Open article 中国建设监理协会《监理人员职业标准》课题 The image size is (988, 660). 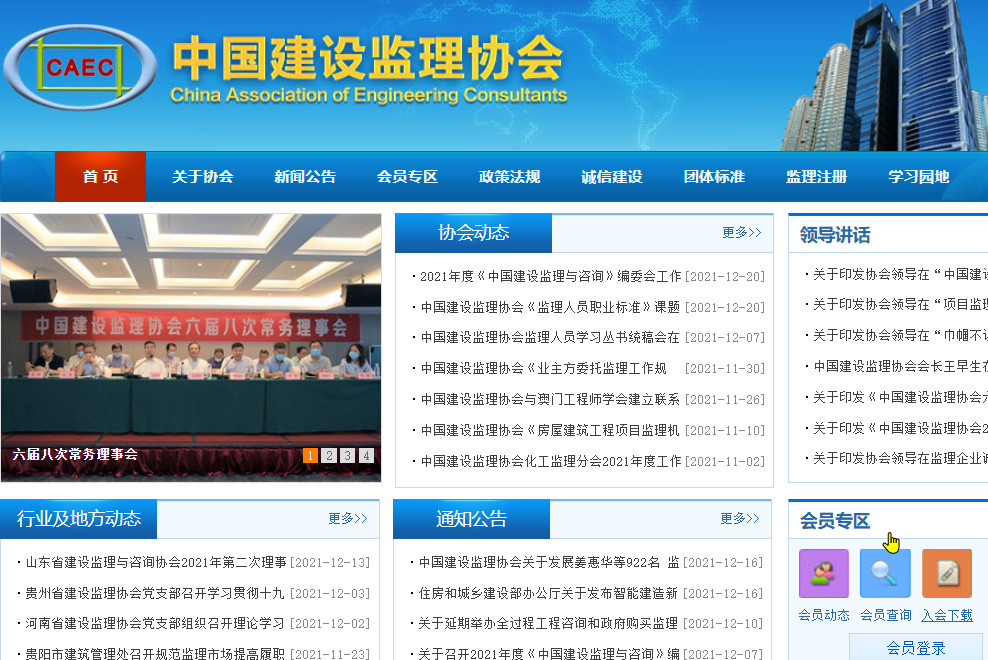pyautogui.click(x=551, y=307)
